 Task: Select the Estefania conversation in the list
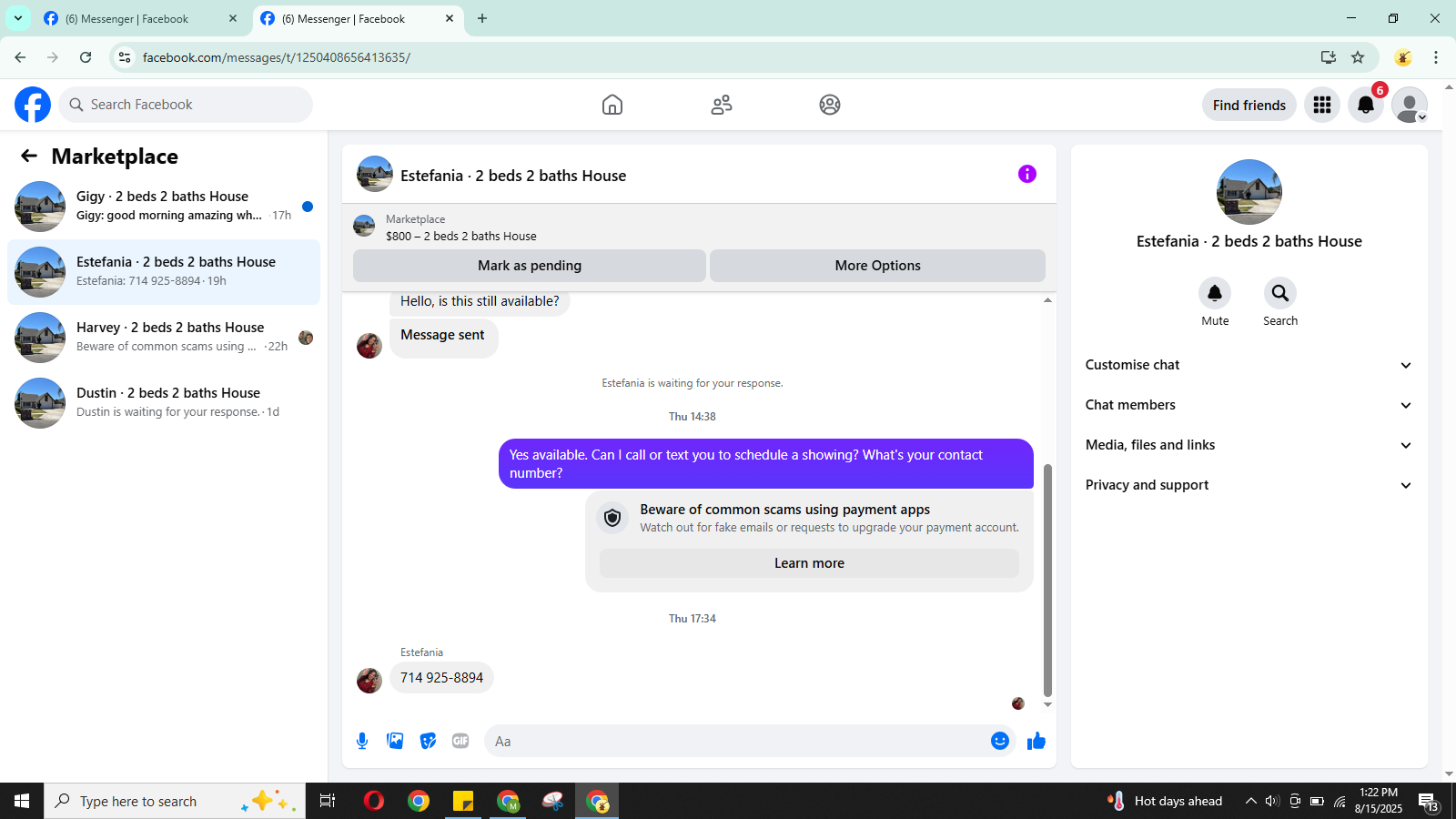tap(164, 272)
